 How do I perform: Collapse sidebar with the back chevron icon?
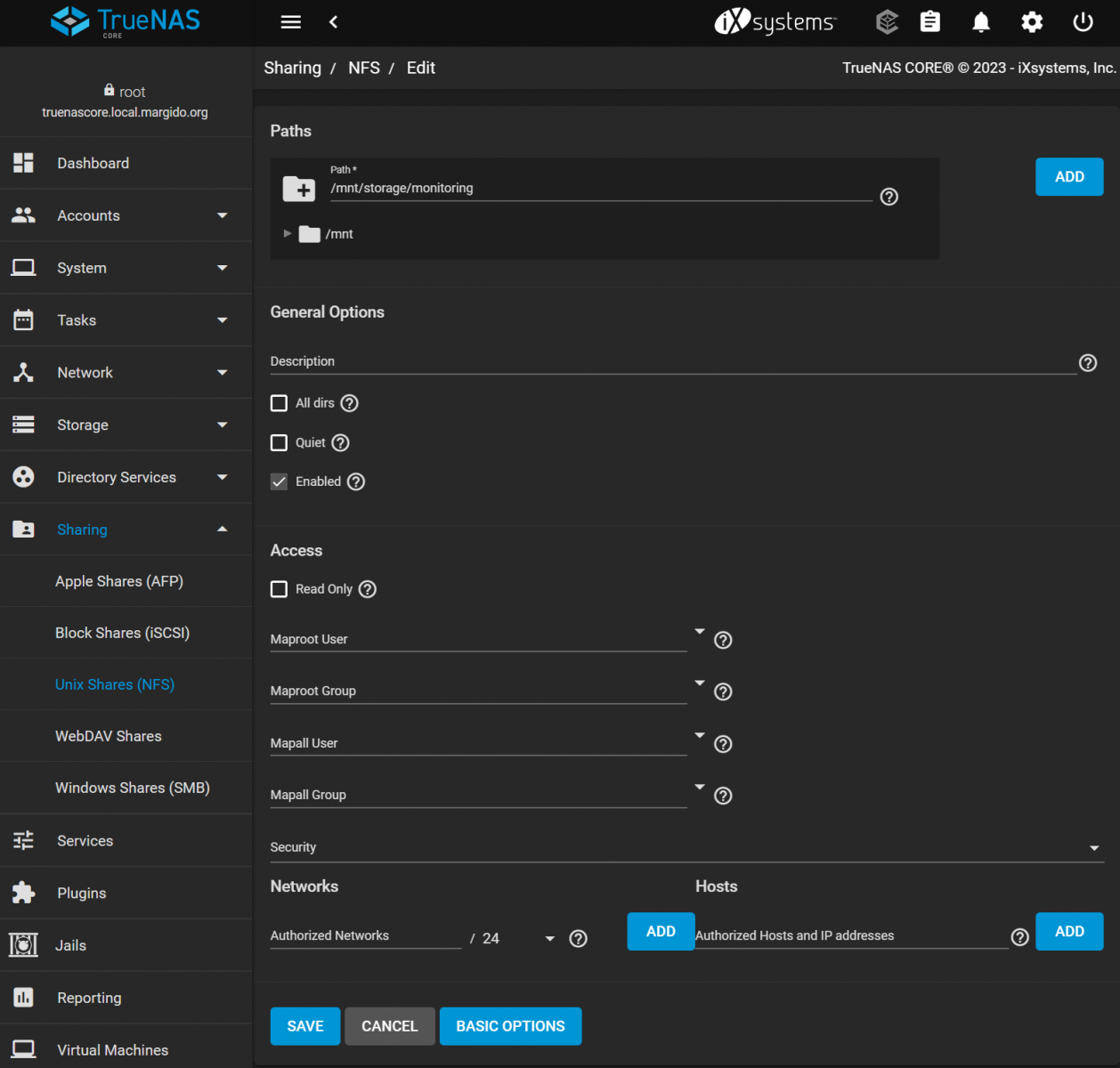(334, 22)
